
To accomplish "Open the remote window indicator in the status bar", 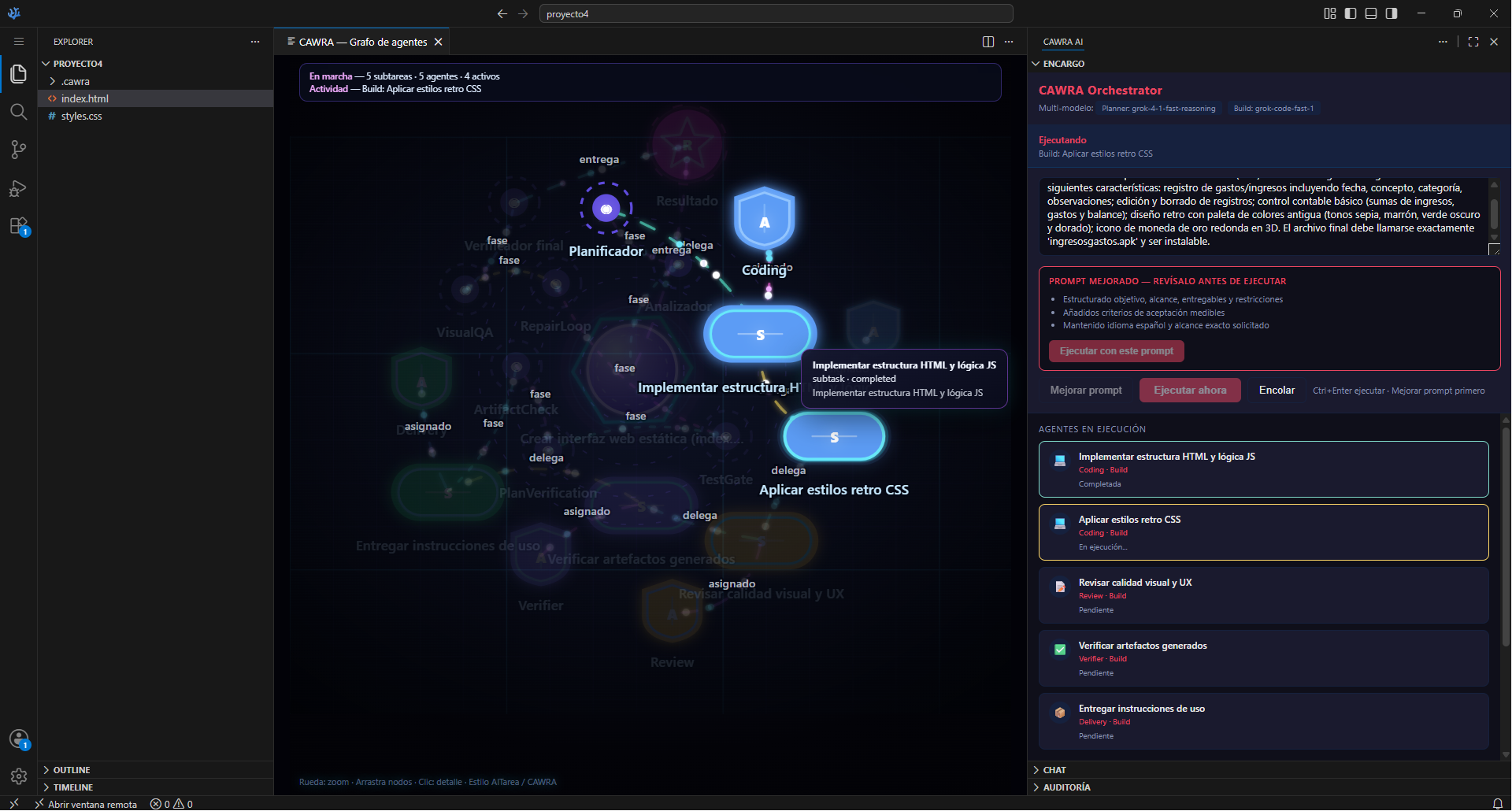I will [14, 804].
